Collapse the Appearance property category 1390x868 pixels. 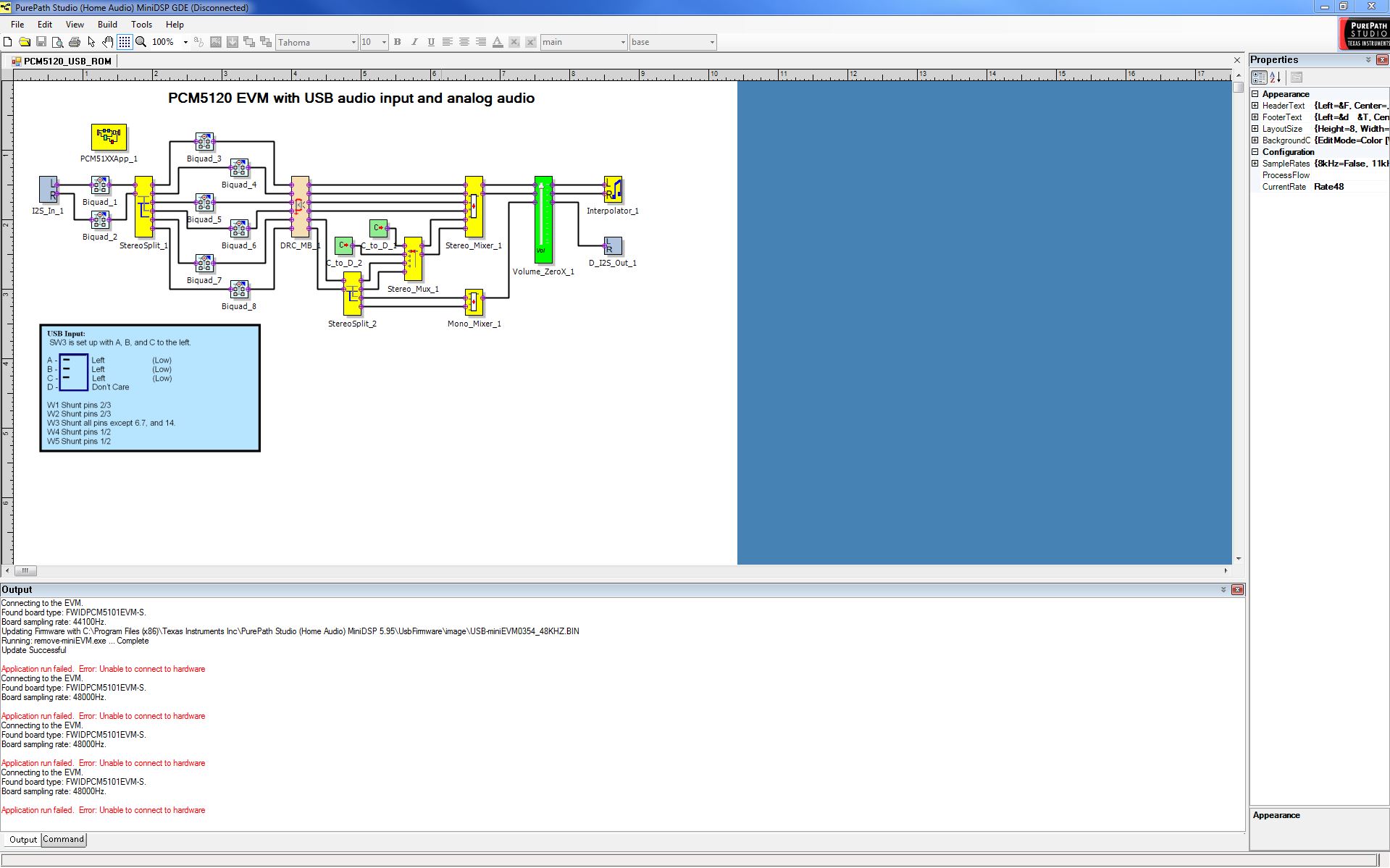[1255, 94]
